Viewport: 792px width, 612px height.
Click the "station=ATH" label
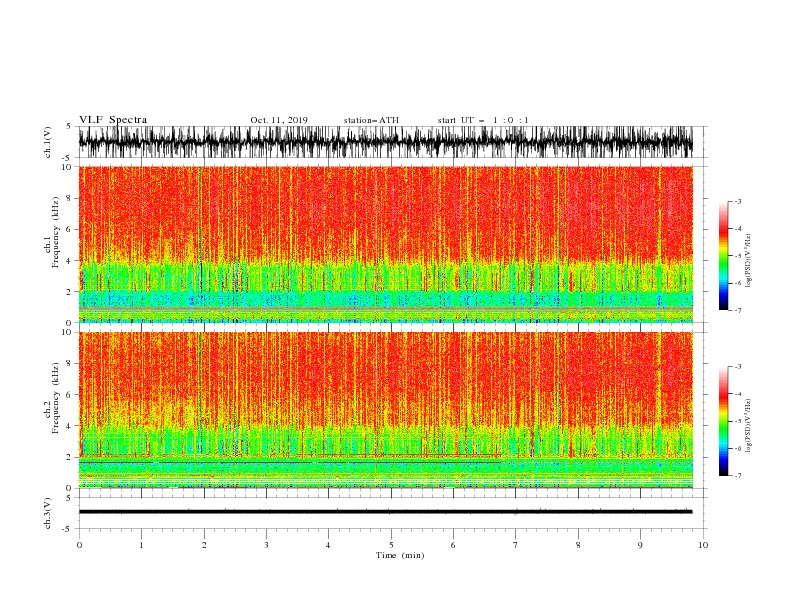coord(371,120)
